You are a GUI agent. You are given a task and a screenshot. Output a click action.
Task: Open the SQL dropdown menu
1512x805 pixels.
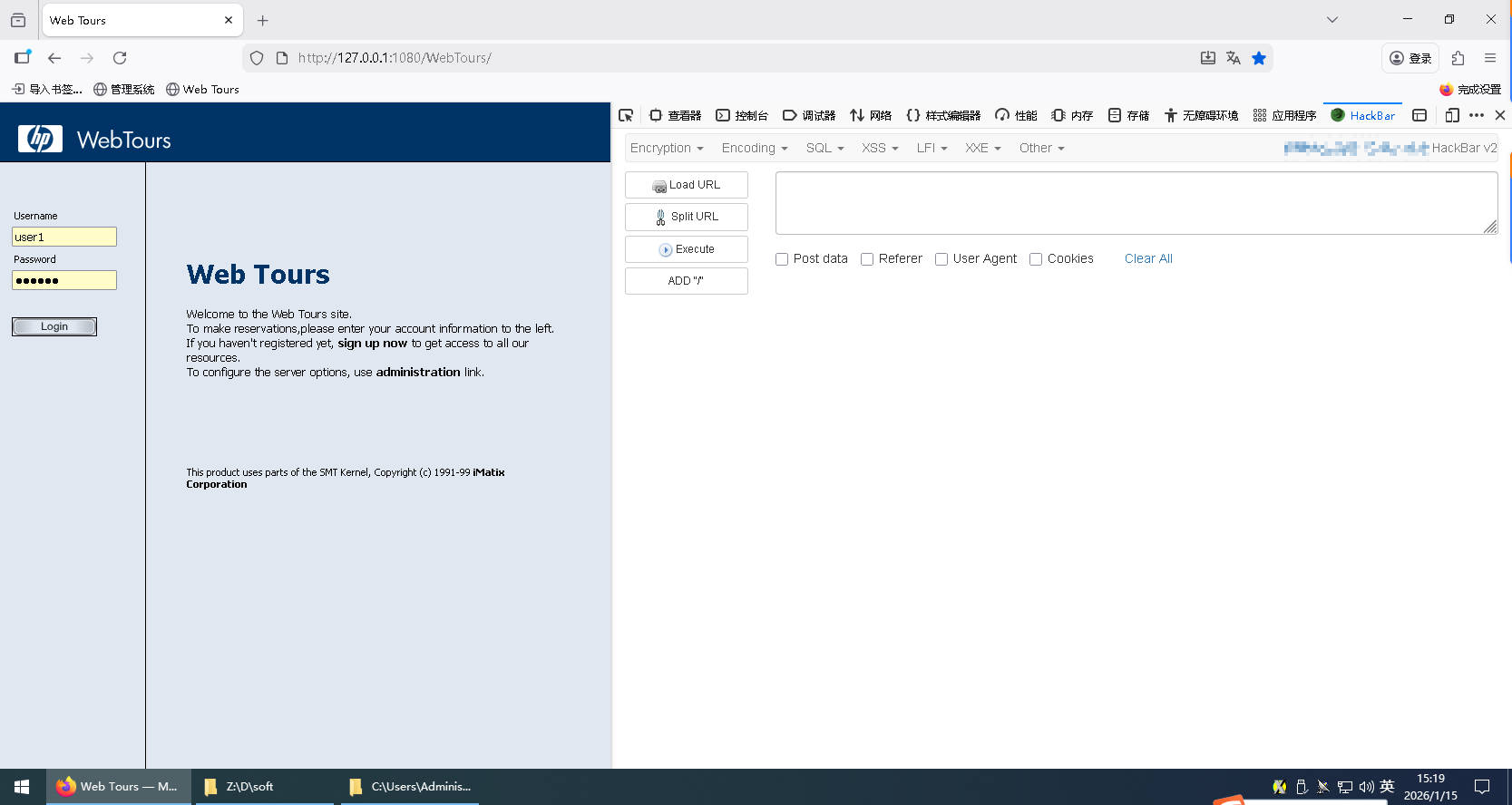point(824,148)
